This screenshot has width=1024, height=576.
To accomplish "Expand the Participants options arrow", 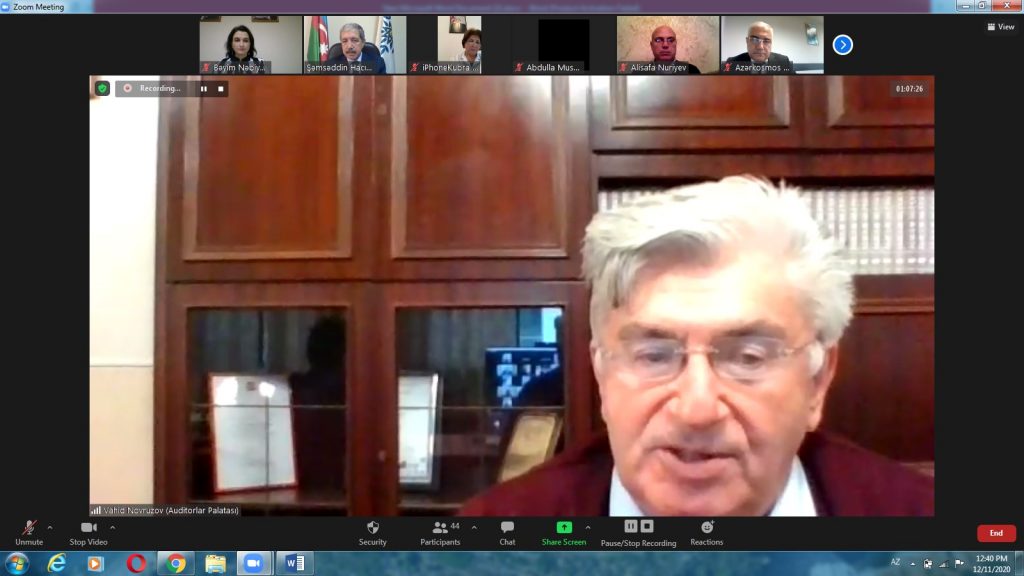I will (x=474, y=527).
